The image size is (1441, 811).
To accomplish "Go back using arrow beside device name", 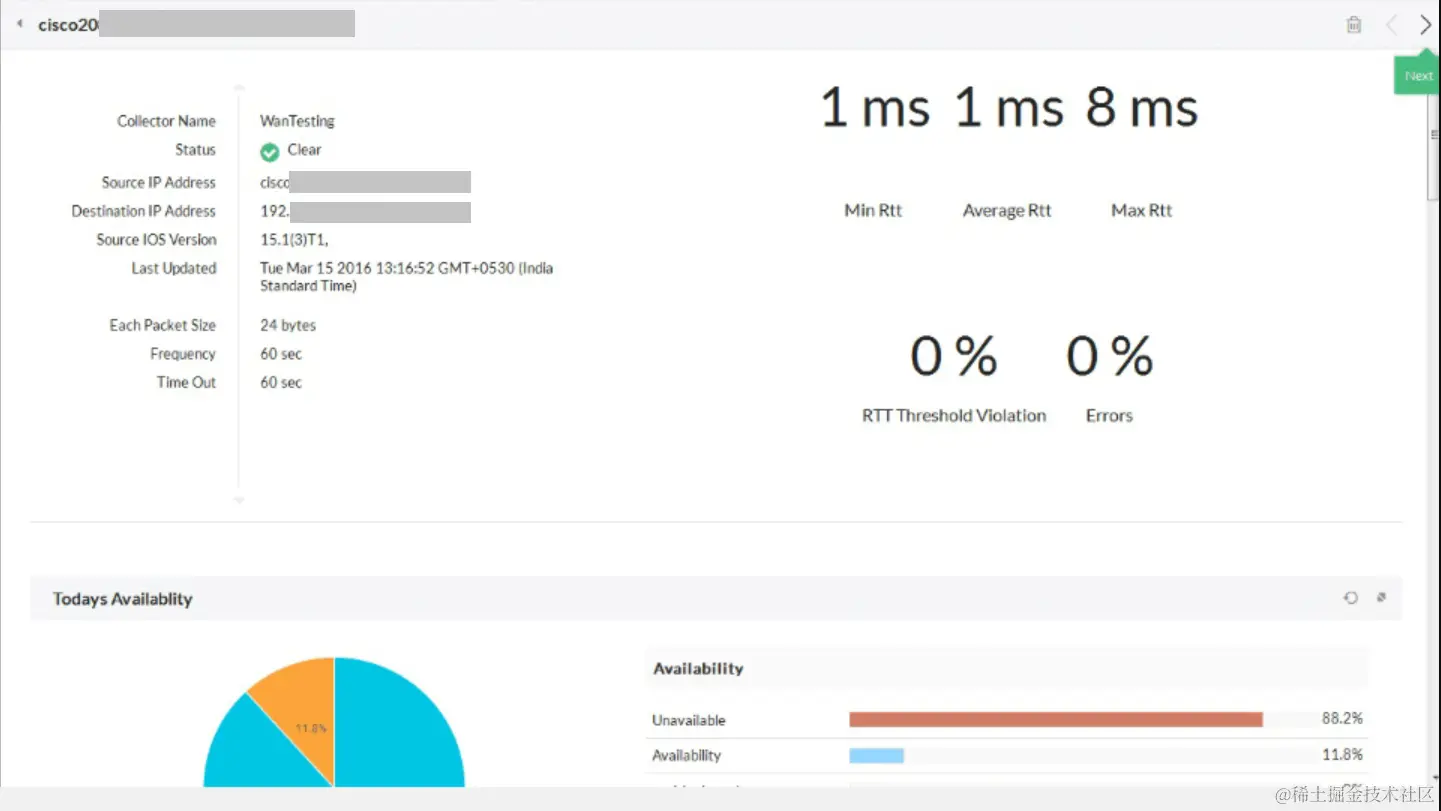I will click(x=18, y=22).
